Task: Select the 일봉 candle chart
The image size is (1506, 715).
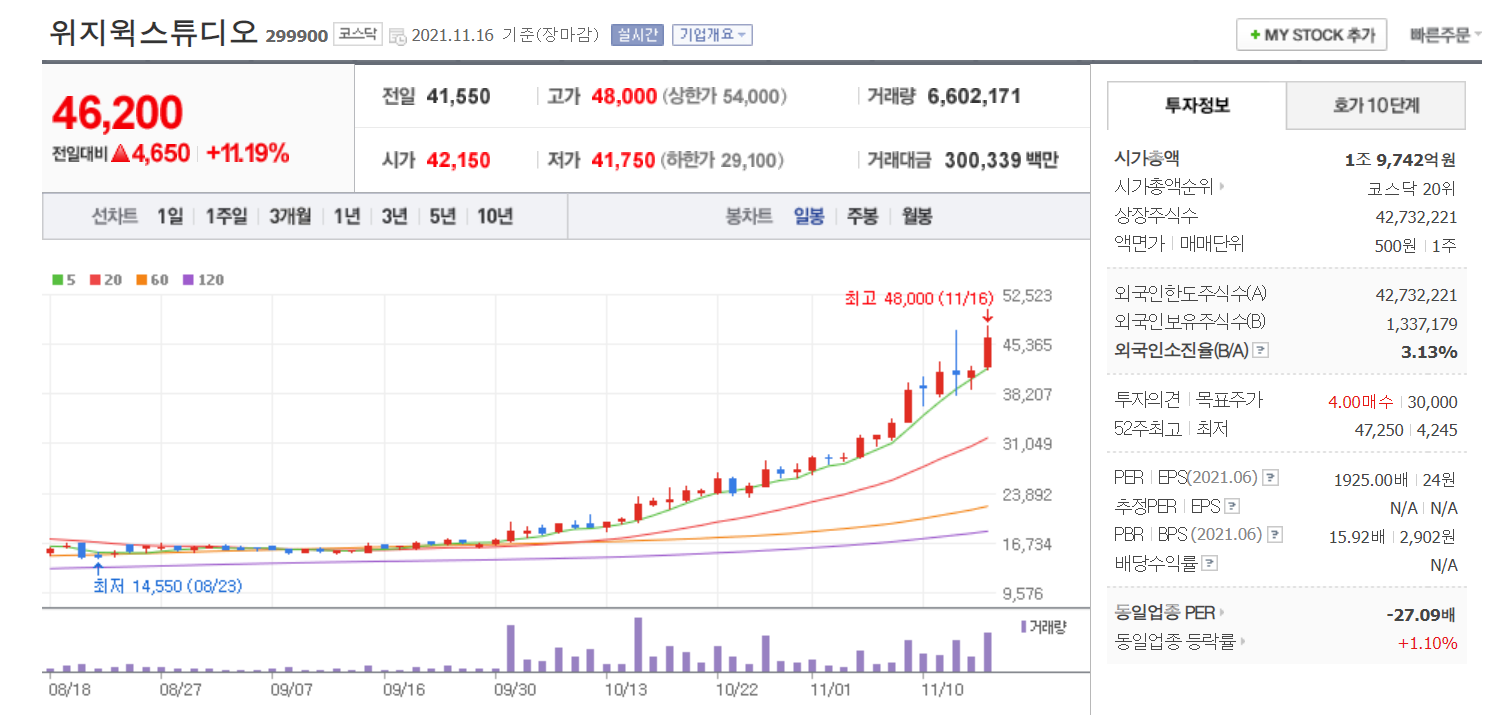Action: click(x=809, y=216)
